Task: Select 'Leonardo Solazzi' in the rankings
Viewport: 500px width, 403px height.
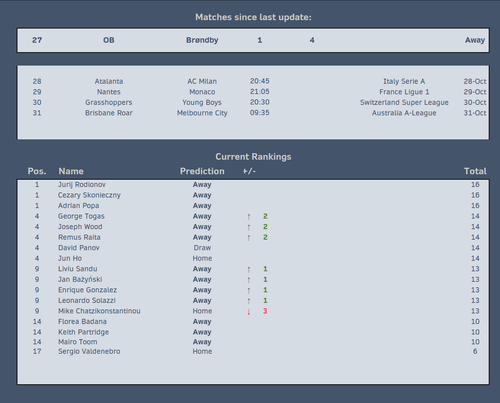Action: [87, 300]
